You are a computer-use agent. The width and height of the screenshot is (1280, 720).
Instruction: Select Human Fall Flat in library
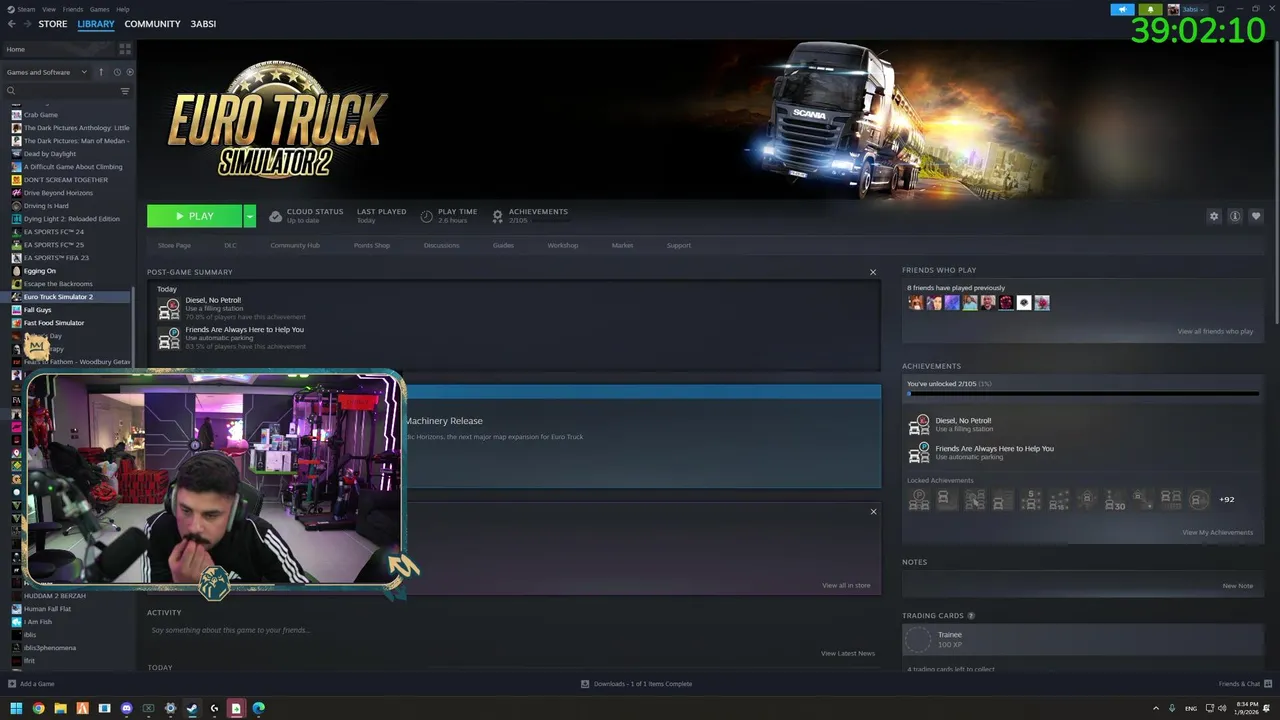click(x=47, y=609)
